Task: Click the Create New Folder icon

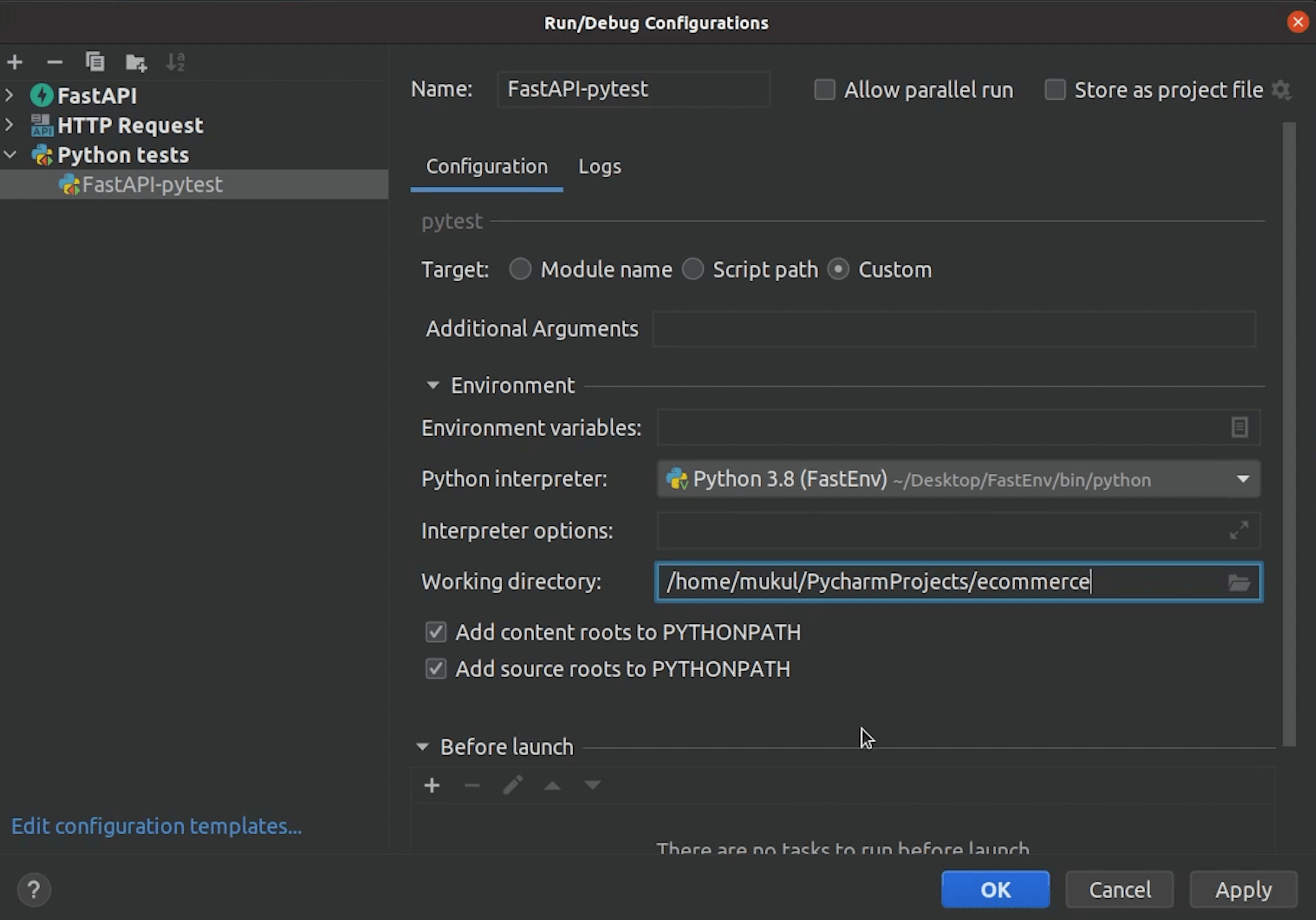Action: click(136, 62)
